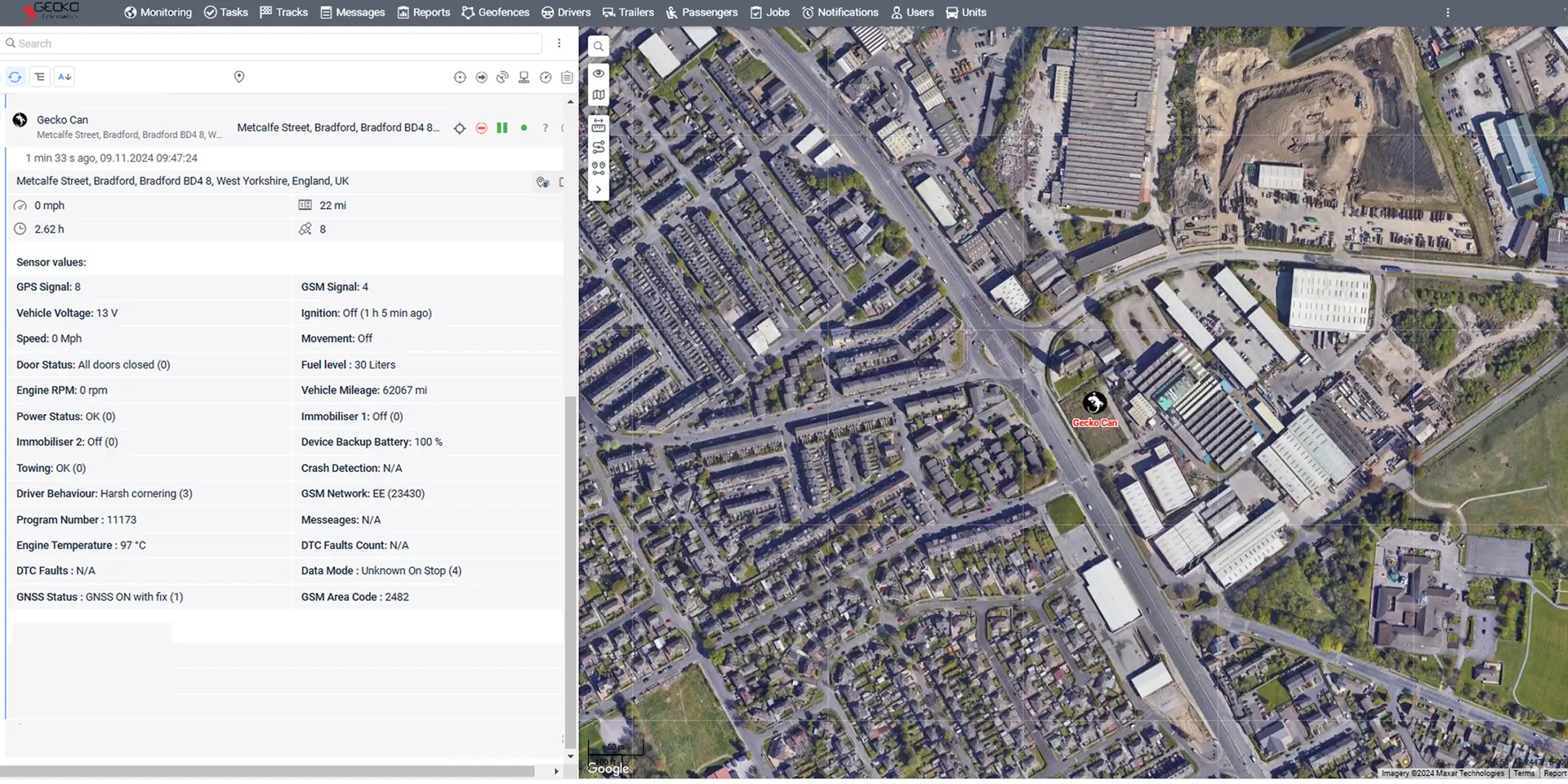Click the crosshair icon in Gecko Can row
This screenshot has width=1568, height=784.
pos(460,128)
